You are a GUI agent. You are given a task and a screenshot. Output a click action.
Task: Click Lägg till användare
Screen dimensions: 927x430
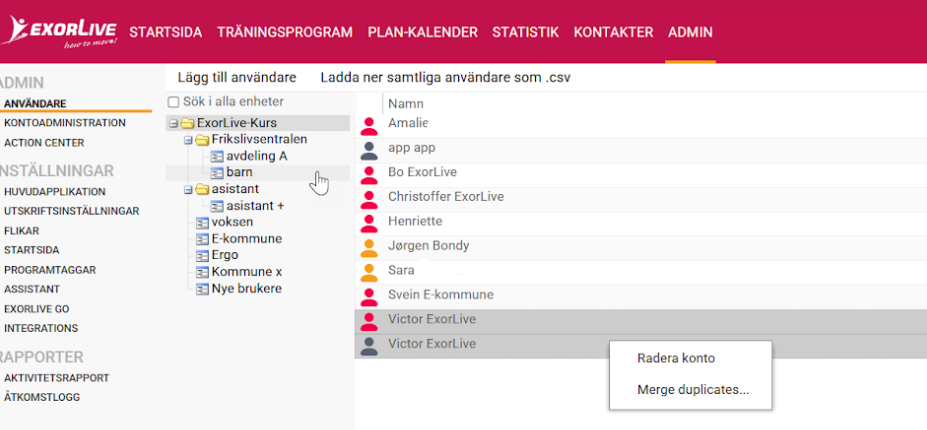[x=237, y=77]
